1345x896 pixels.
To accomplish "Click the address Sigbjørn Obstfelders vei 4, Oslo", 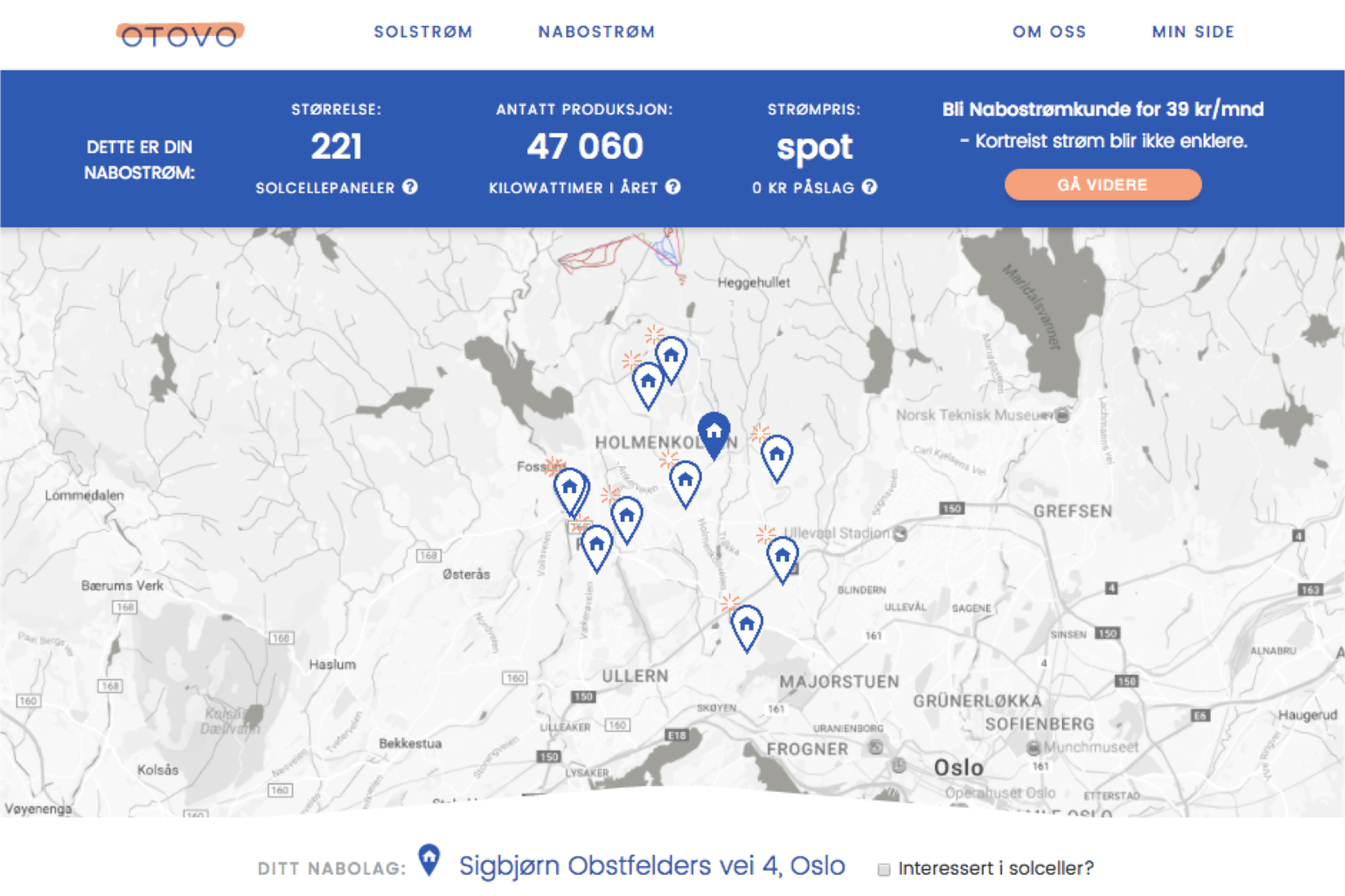I will pos(652,866).
